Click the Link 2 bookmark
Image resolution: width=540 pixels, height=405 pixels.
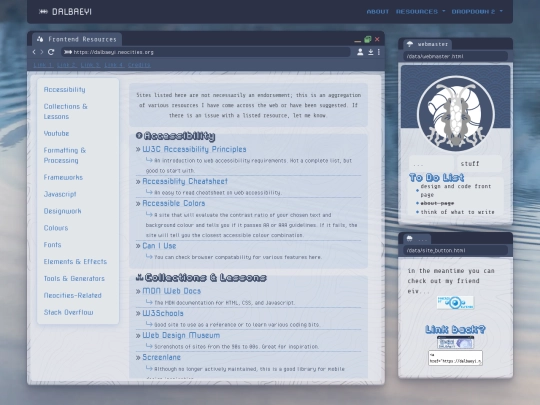tap(67, 65)
